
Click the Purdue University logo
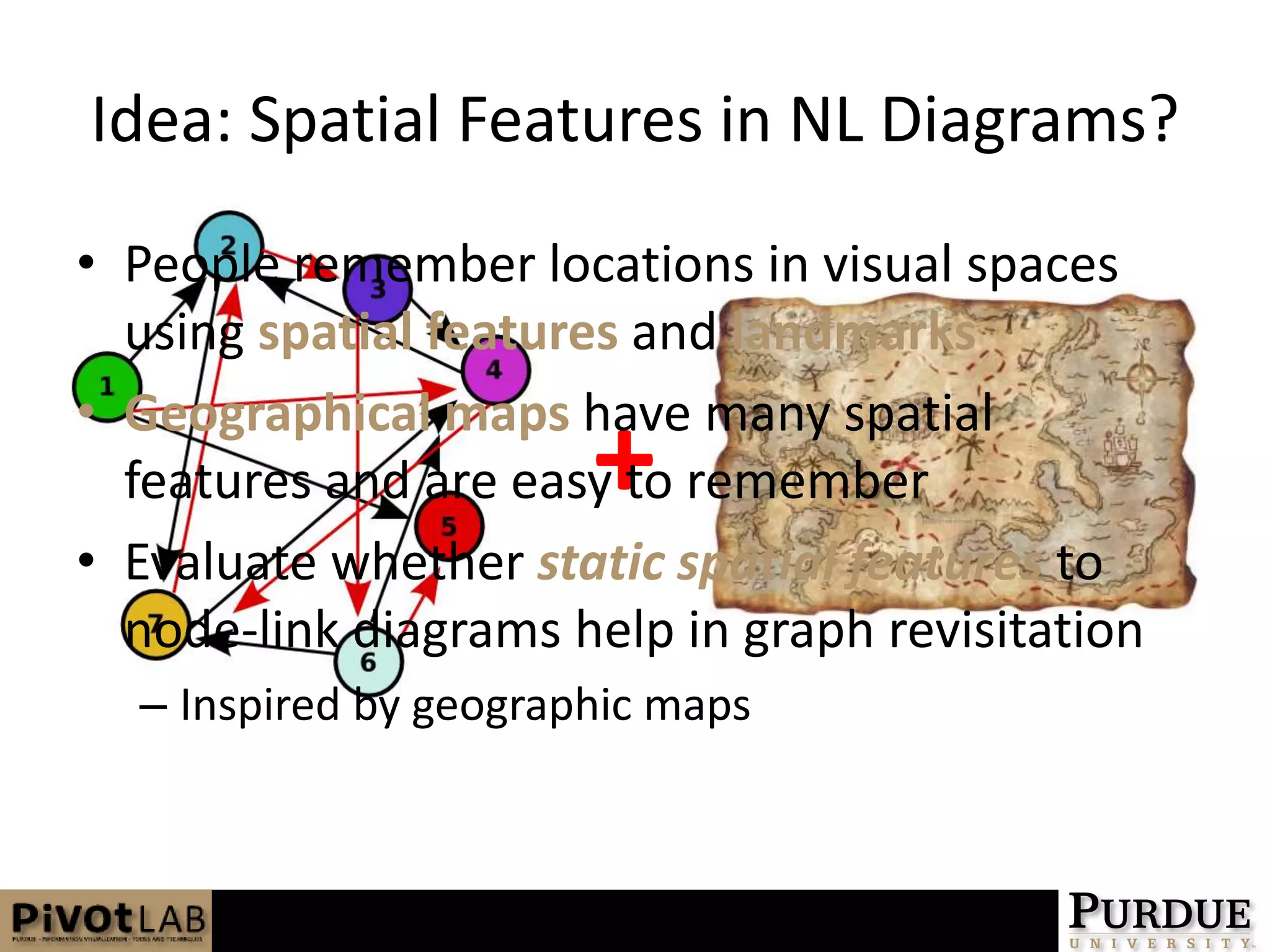tap(1160, 920)
